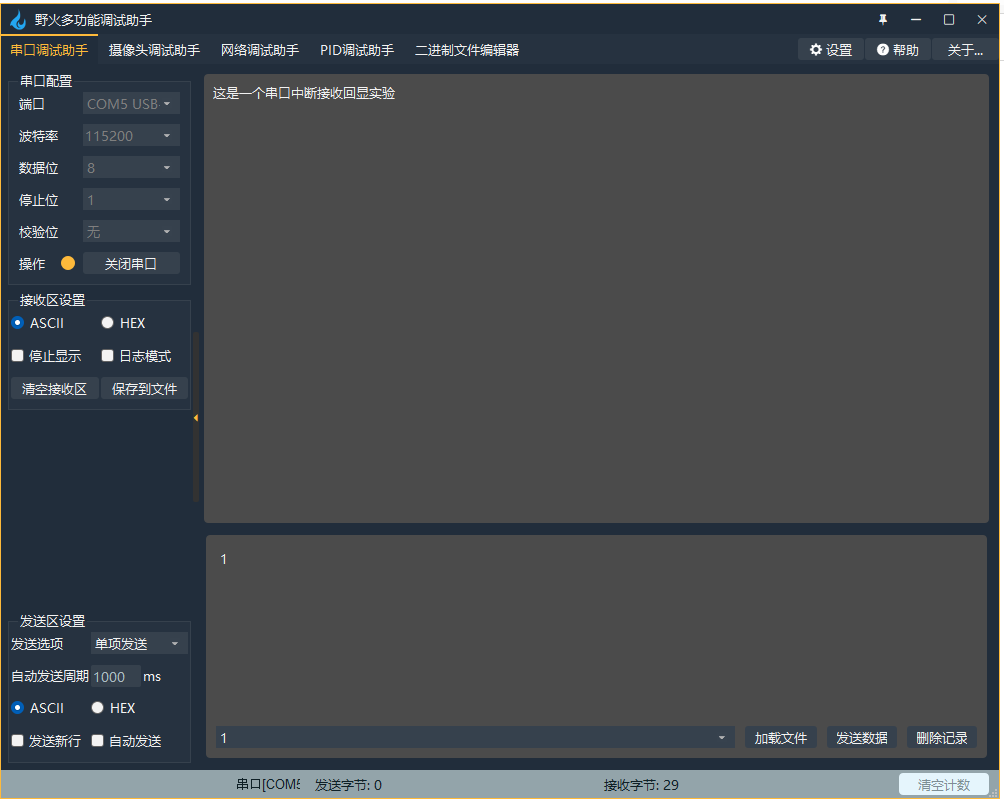This screenshot has height=799, width=1004.
Task: Pin the window using the pin icon
Action: coord(881,18)
